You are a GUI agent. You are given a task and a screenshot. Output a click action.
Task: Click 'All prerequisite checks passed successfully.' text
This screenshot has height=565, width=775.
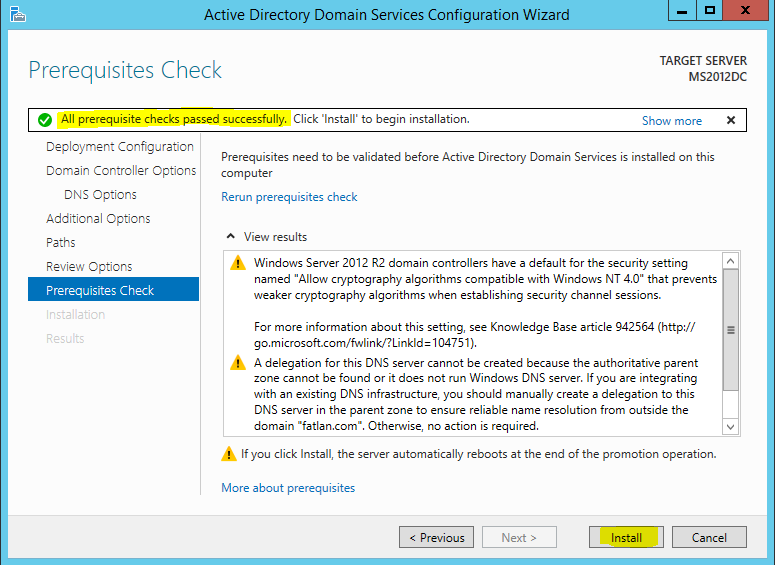click(x=174, y=119)
